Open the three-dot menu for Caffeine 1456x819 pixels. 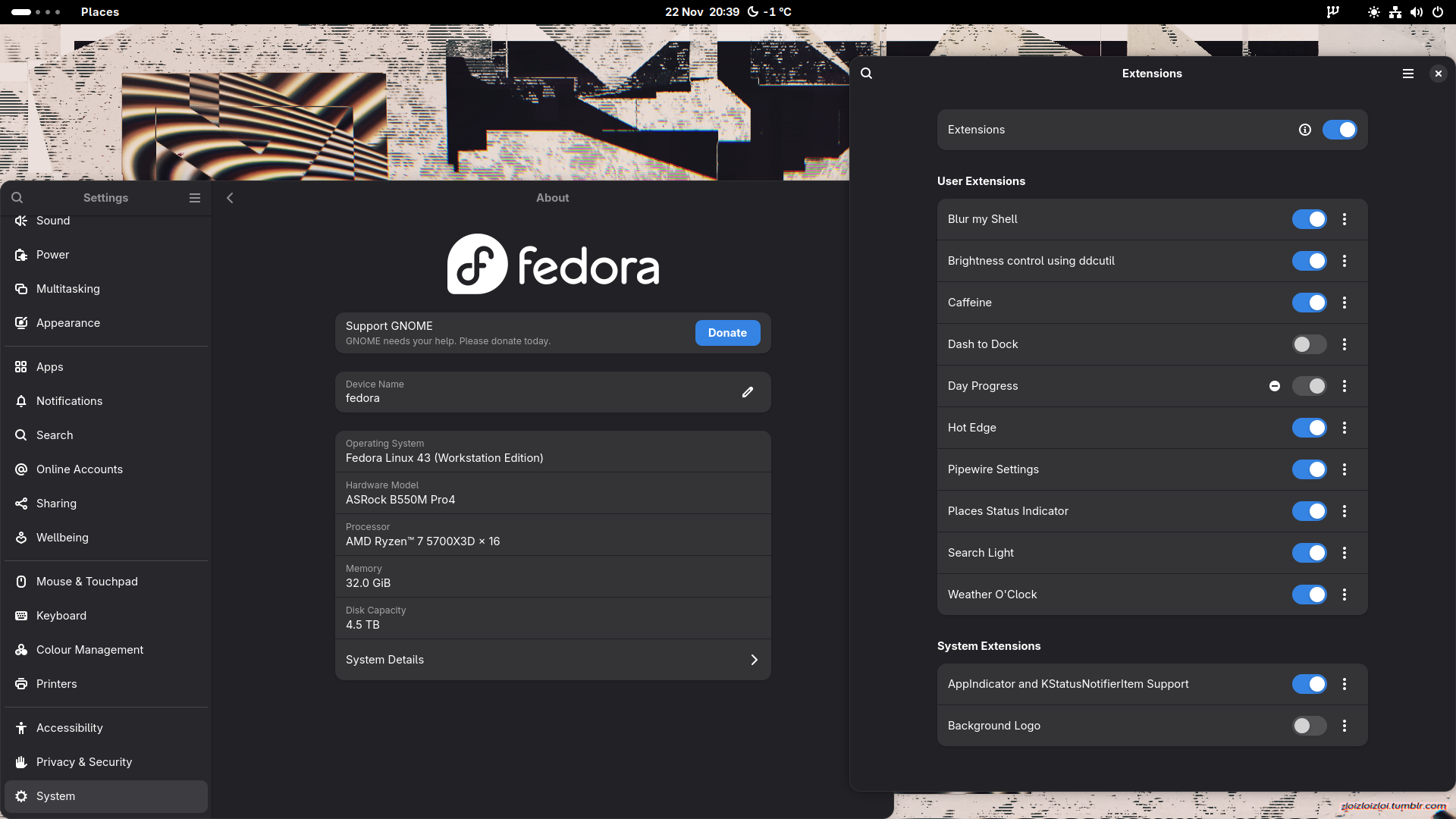click(x=1345, y=303)
